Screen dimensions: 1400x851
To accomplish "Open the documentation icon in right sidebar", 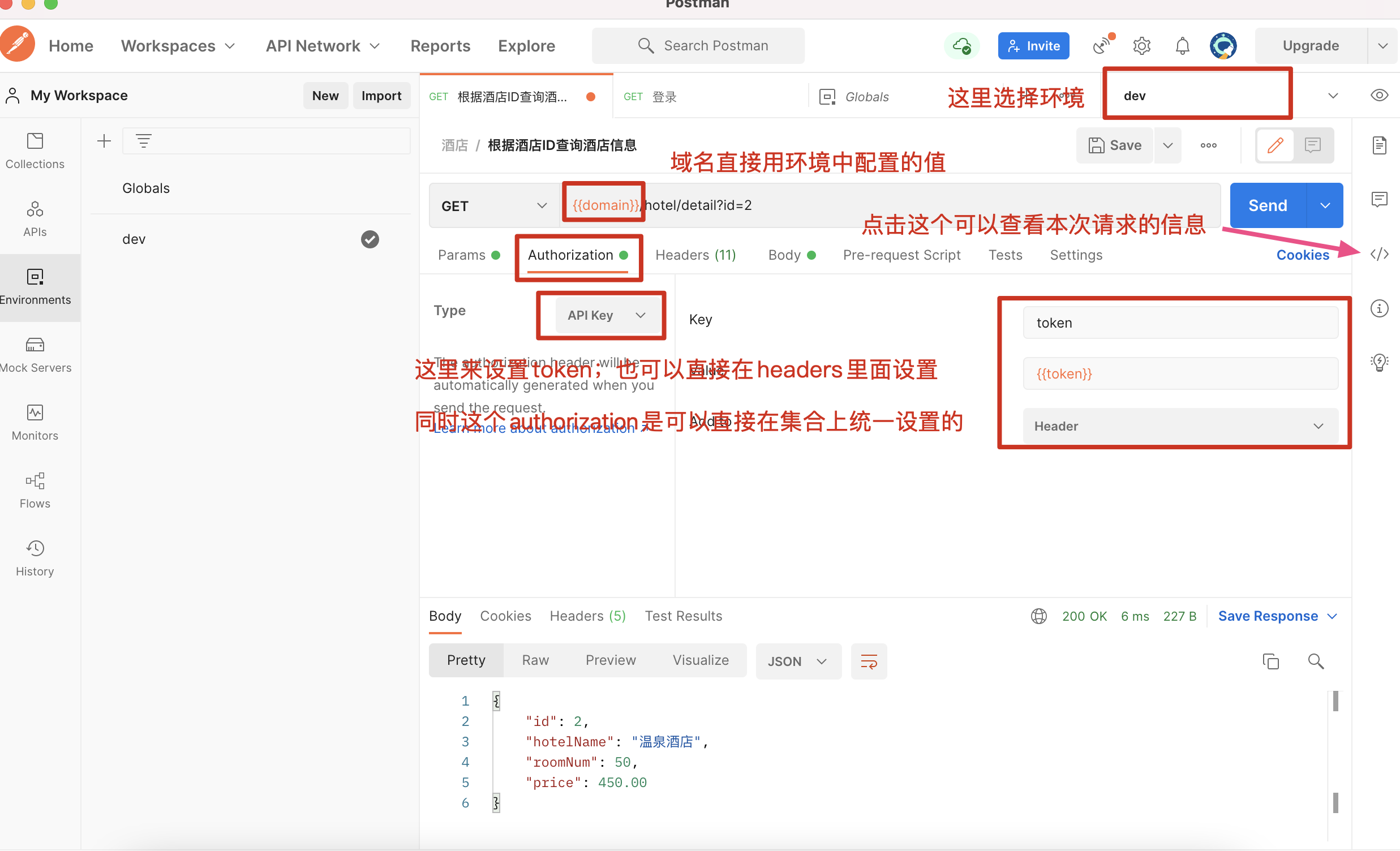I will [1379, 145].
